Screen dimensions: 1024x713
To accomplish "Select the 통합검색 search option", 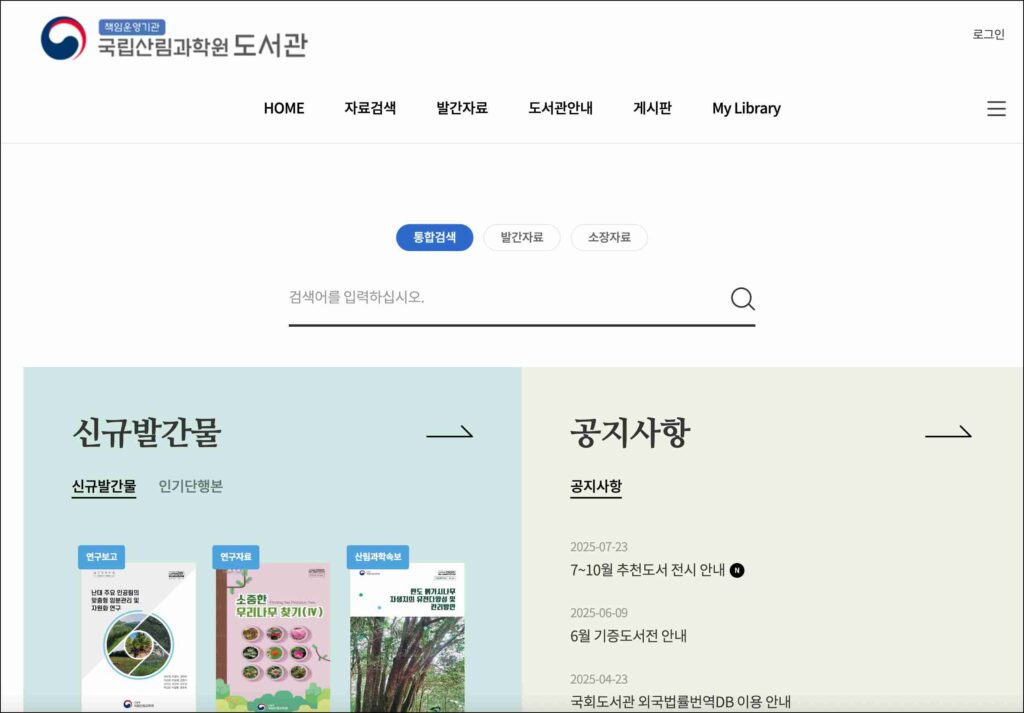I will [x=434, y=237].
